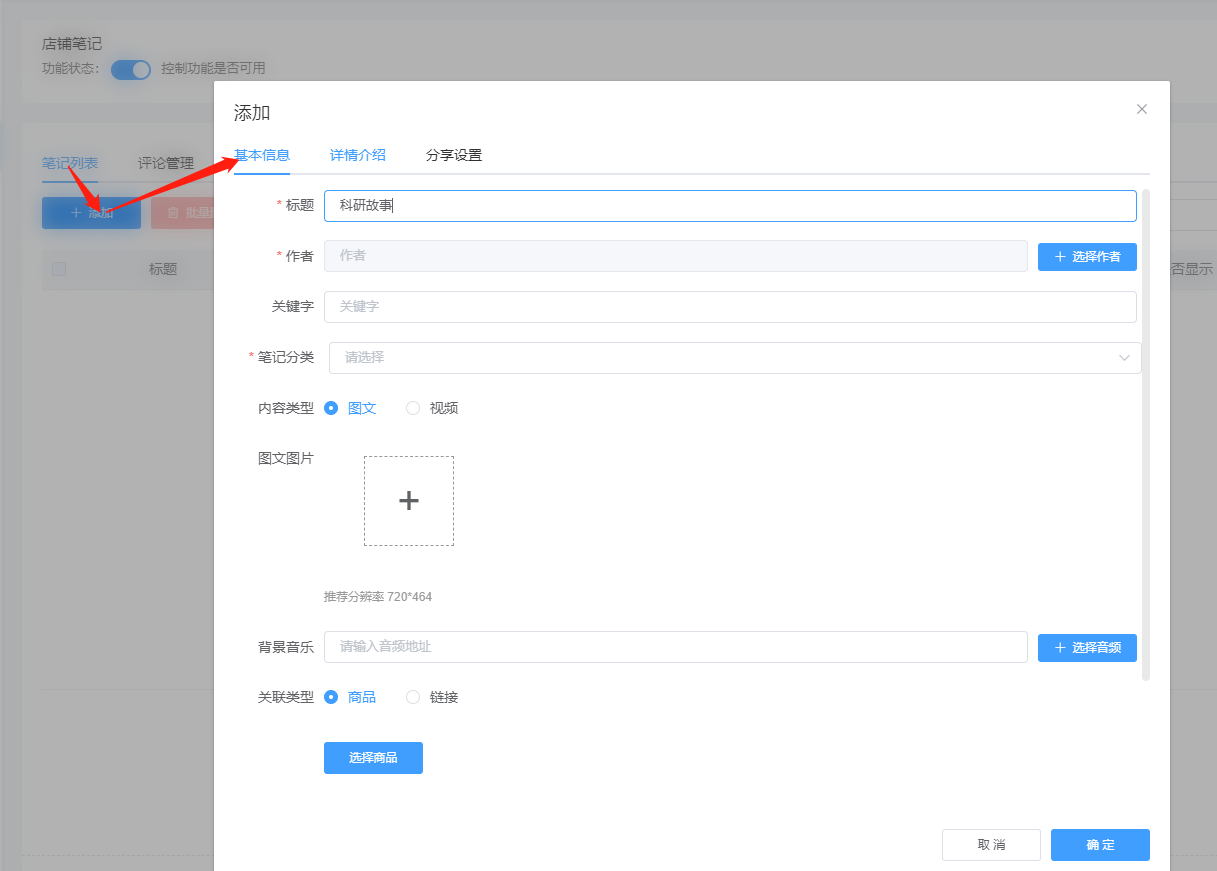Choose 商品 as the 关联类型
The image size is (1217, 871).
pyautogui.click(x=331, y=697)
